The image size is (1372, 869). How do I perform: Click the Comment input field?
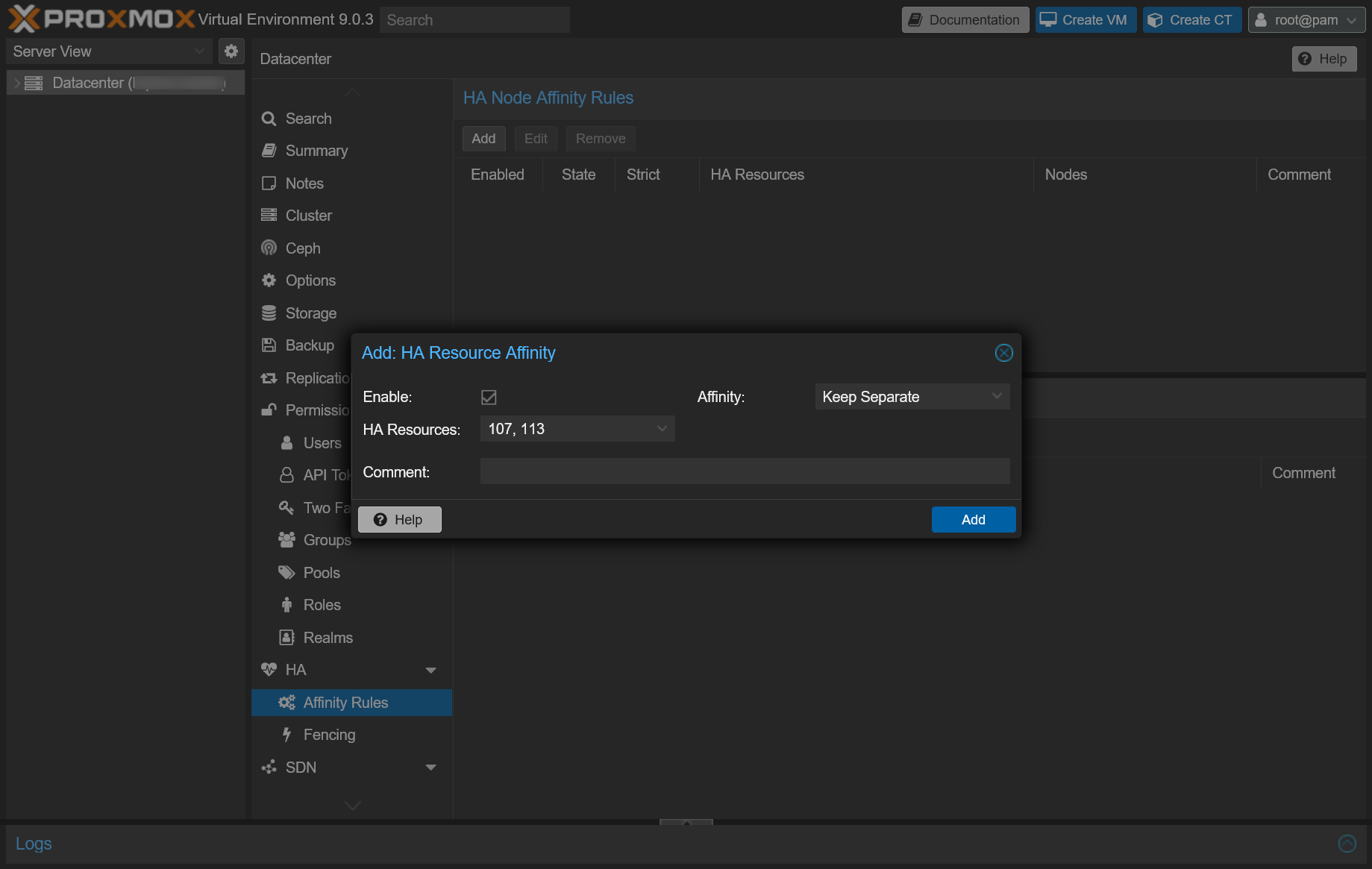(x=745, y=471)
